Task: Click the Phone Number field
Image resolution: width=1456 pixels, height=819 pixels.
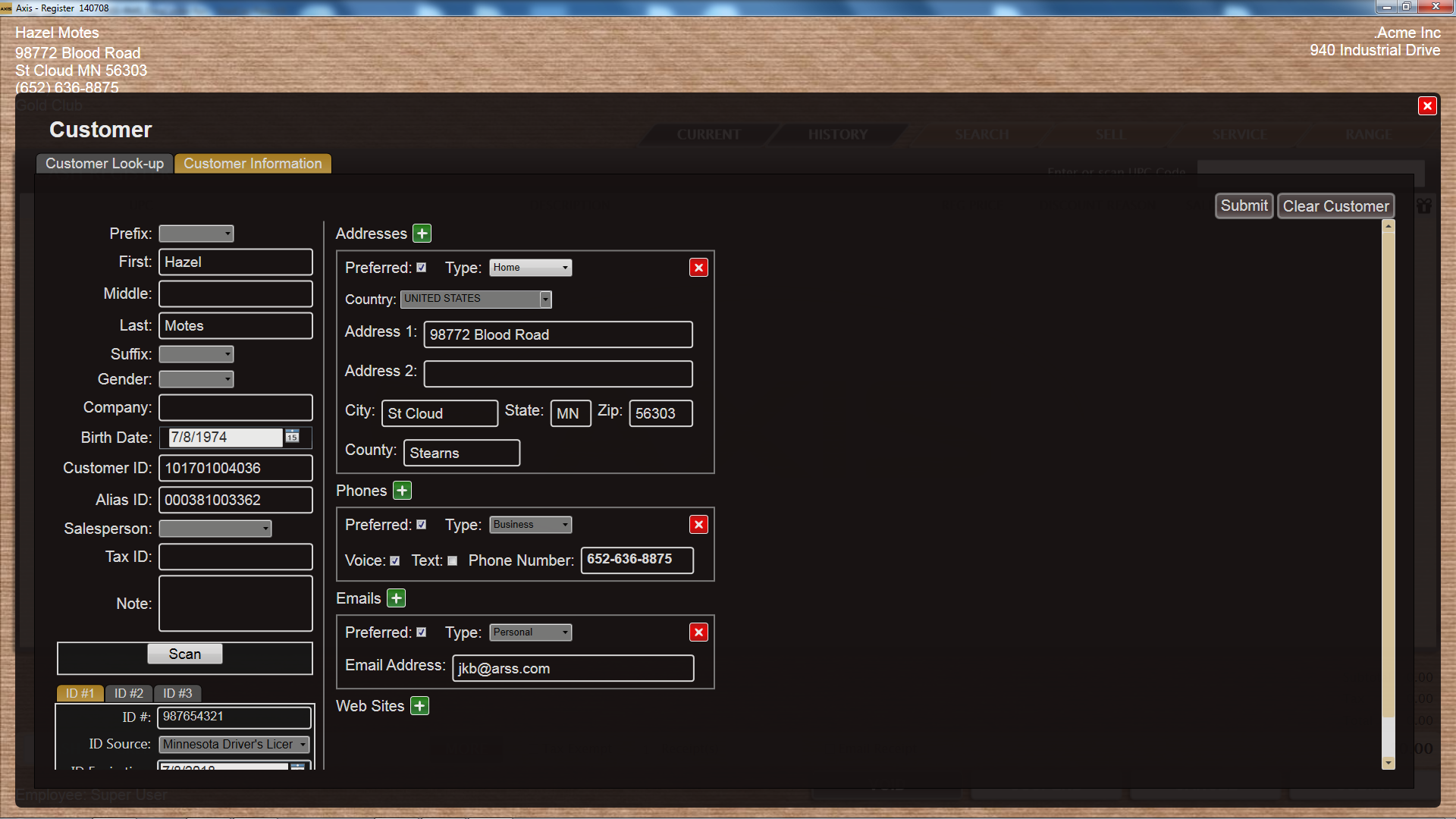Action: [x=638, y=560]
